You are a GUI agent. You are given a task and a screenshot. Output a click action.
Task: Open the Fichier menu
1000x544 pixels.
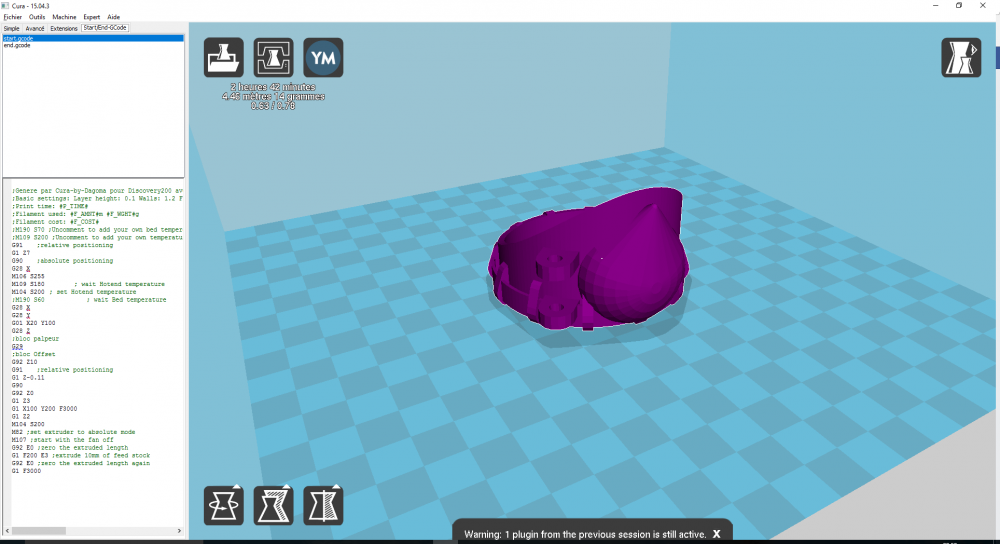[13, 17]
